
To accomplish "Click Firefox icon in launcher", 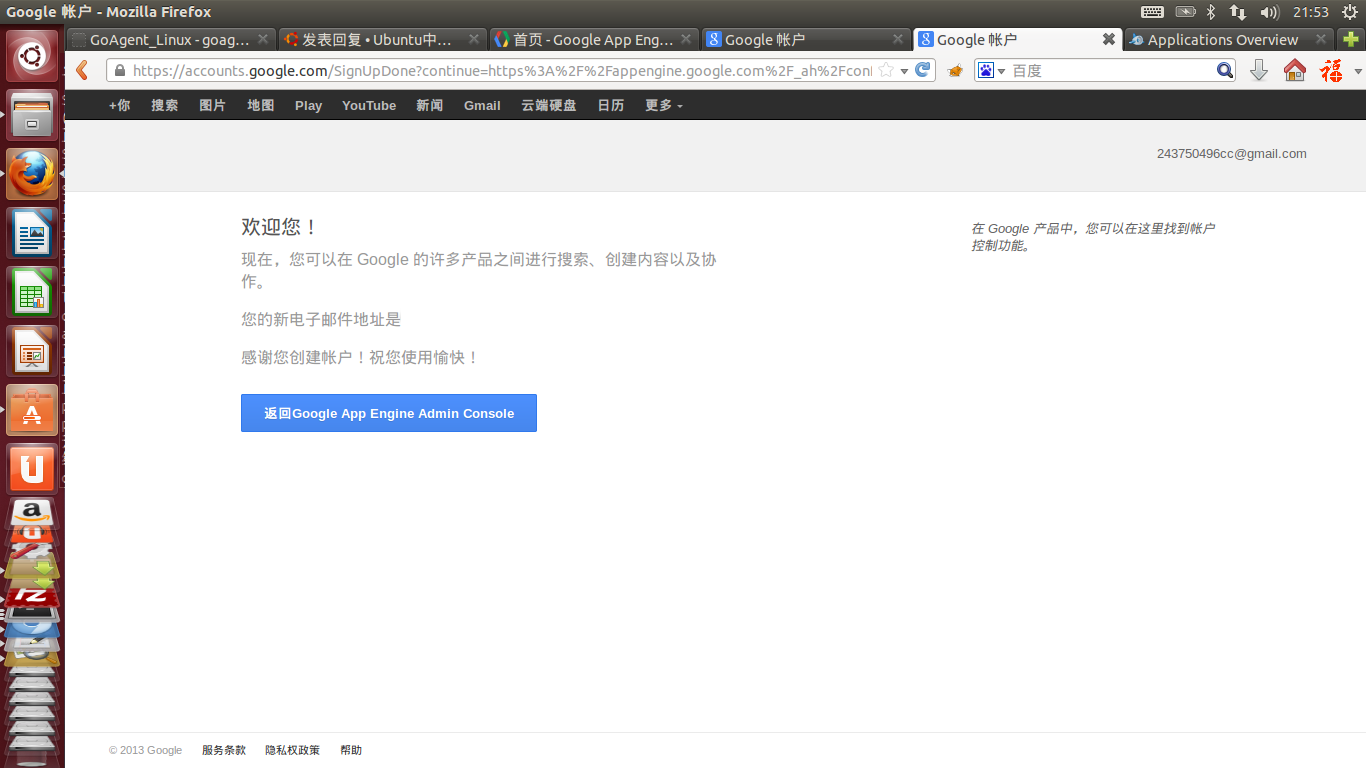I will 33,174.
